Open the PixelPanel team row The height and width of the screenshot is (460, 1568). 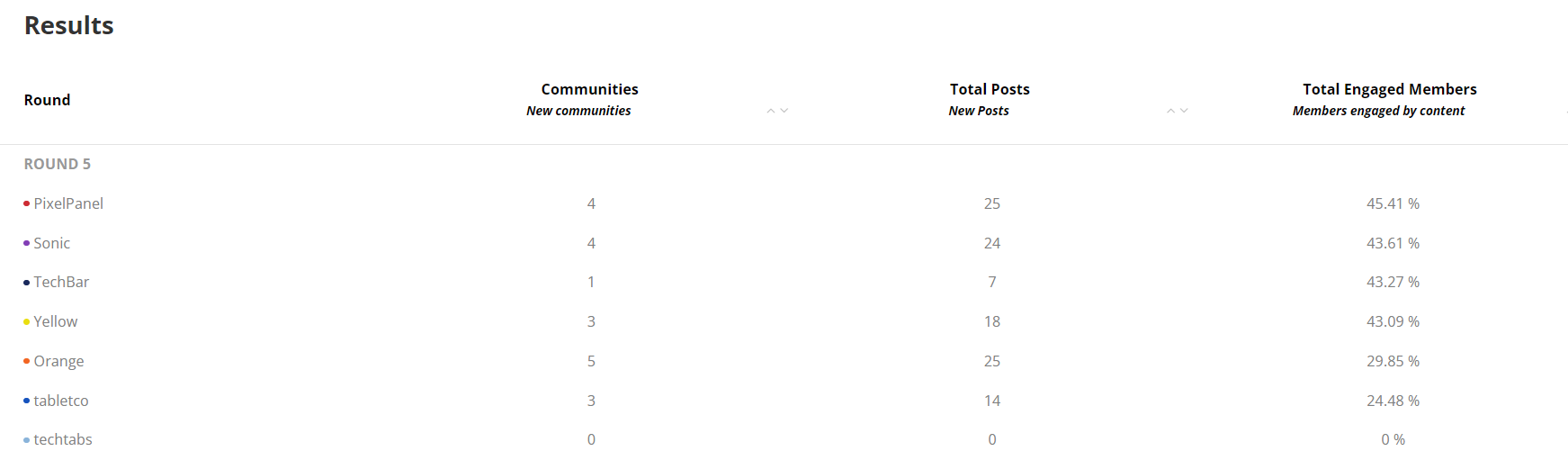tap(68, 203)
